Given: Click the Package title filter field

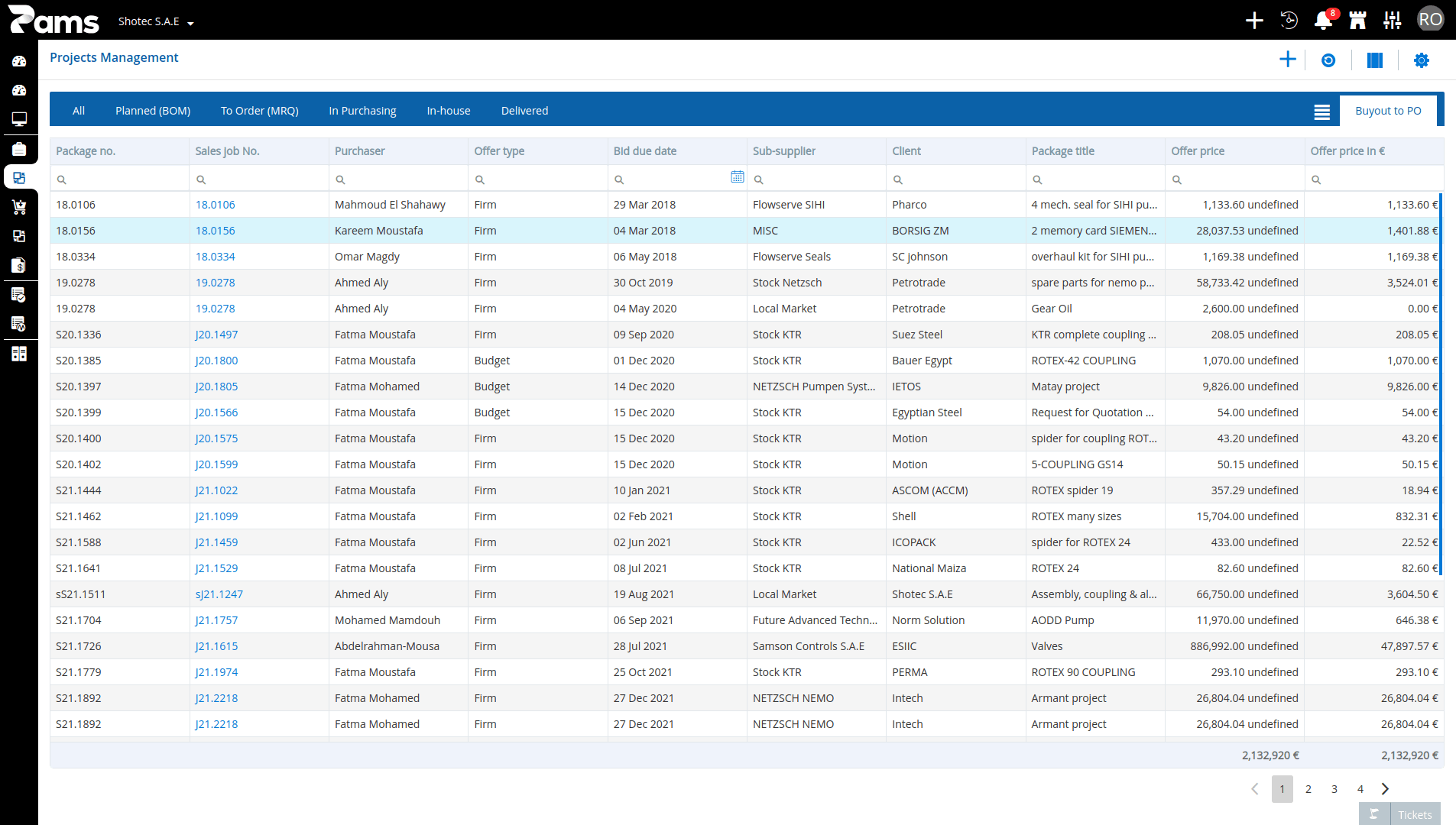Looking at the screenshot, I should (1095, 179).
